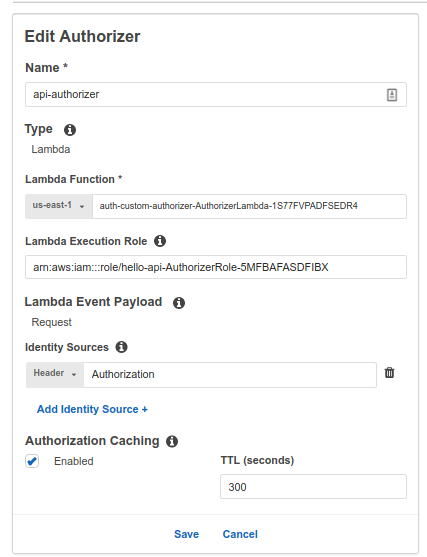Open the Header identity source type dropdown
427x557 pixels.
[55, 374]
